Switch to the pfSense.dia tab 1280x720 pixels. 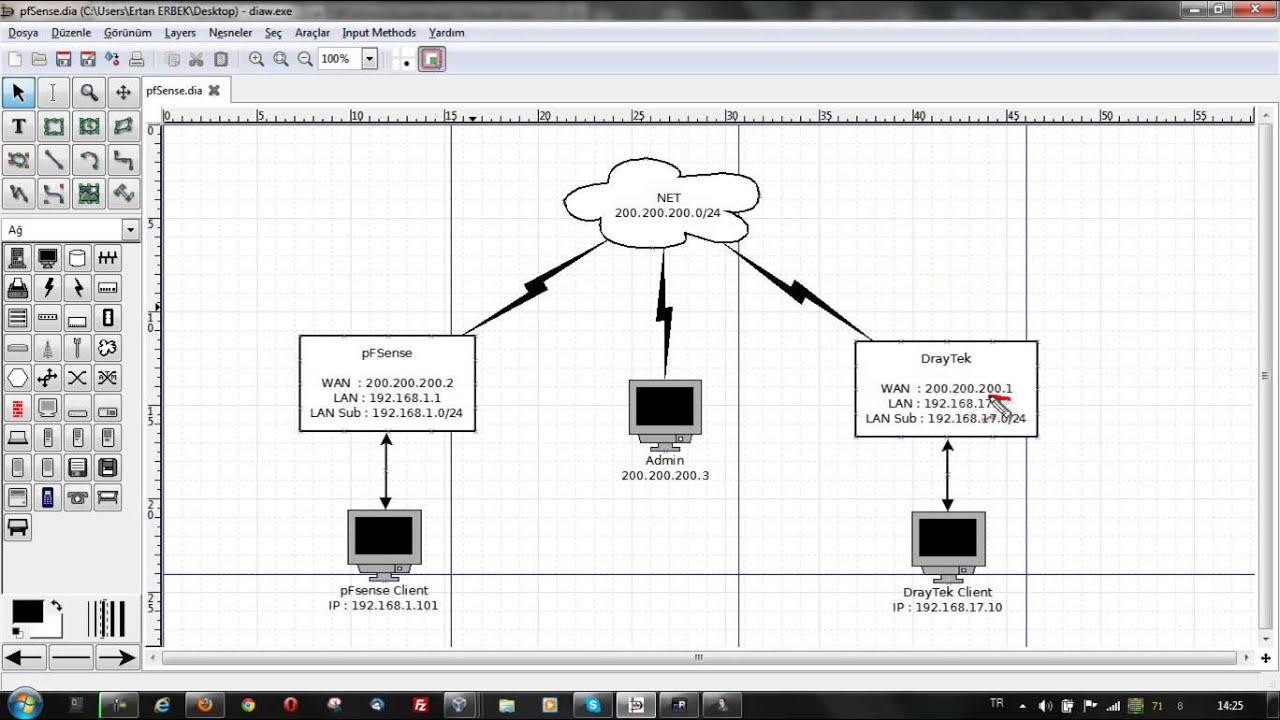click(174, 91)
